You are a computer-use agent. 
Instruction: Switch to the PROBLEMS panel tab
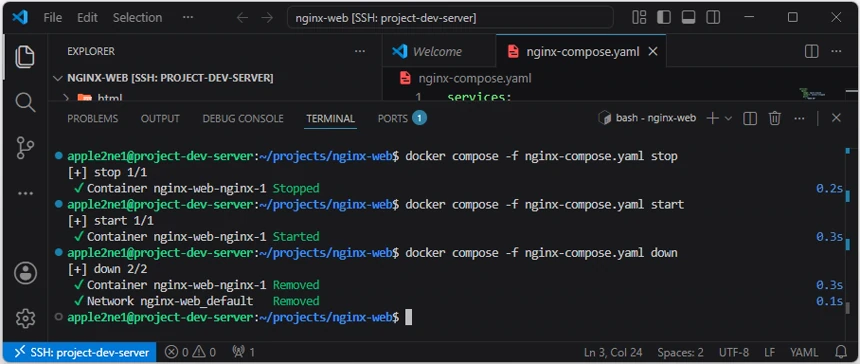[93, 118]
